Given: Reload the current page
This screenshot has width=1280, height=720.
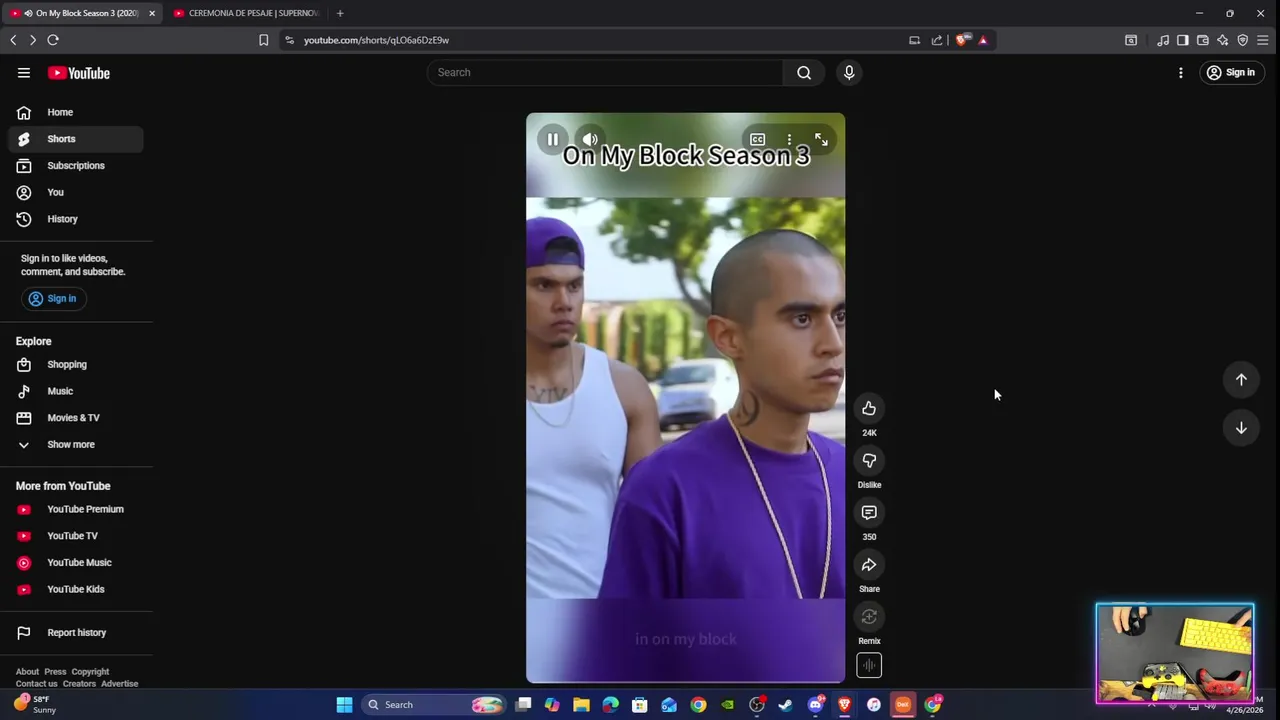Looking at the screenshot, I should (53, 40).
